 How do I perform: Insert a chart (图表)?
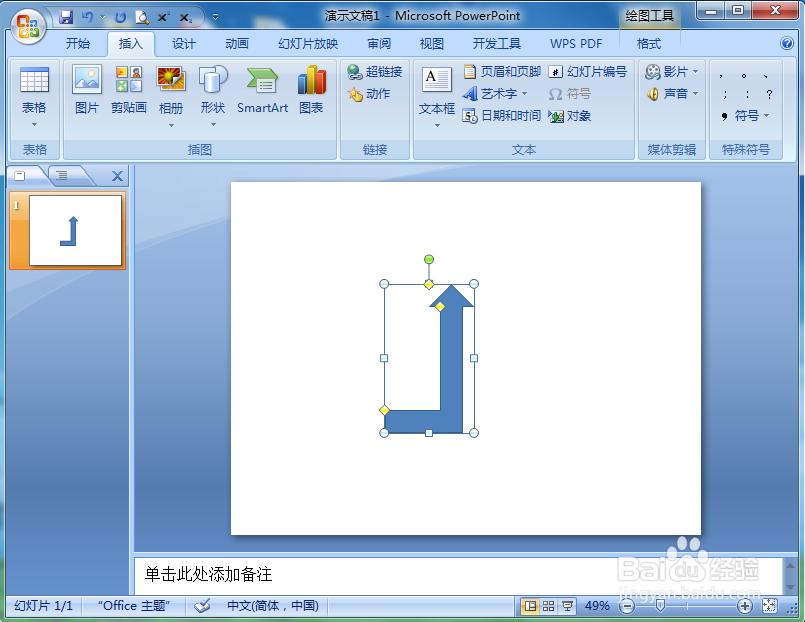312,90
